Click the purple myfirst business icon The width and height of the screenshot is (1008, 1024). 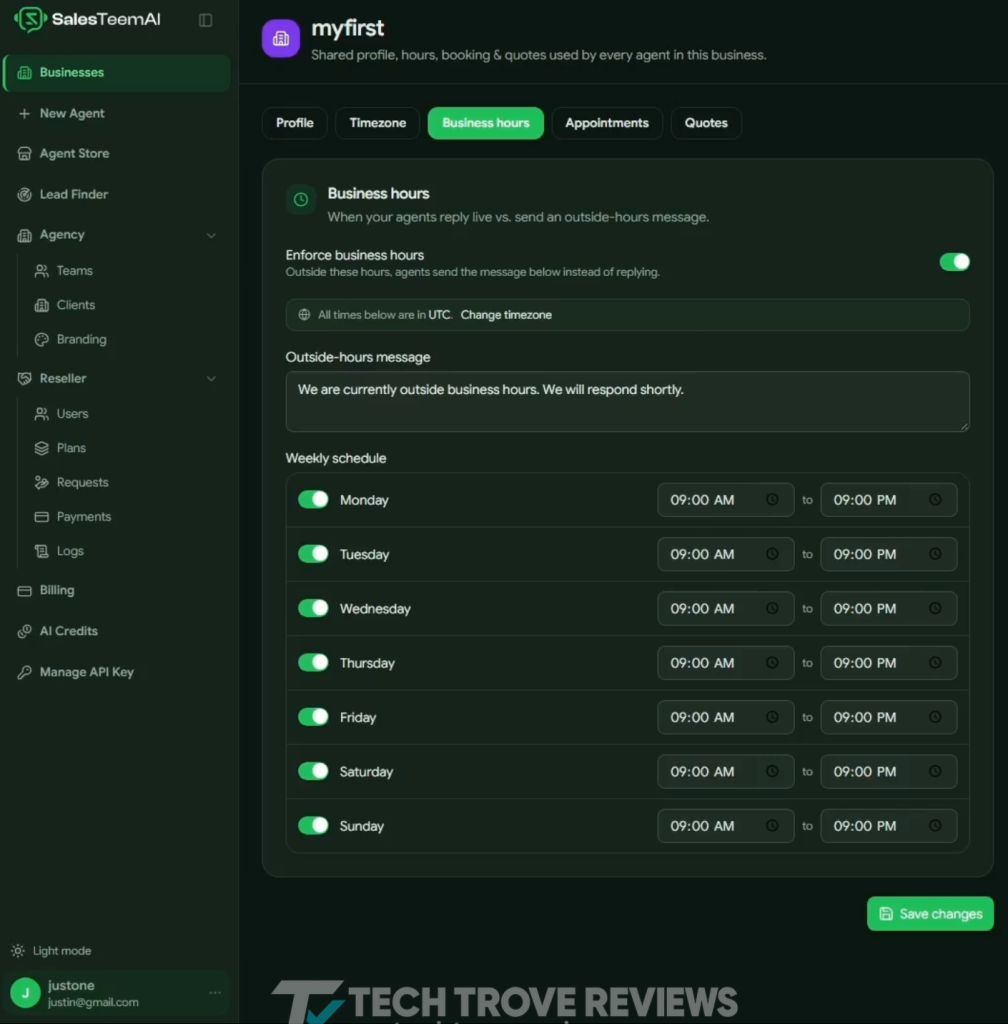point(281,39)
